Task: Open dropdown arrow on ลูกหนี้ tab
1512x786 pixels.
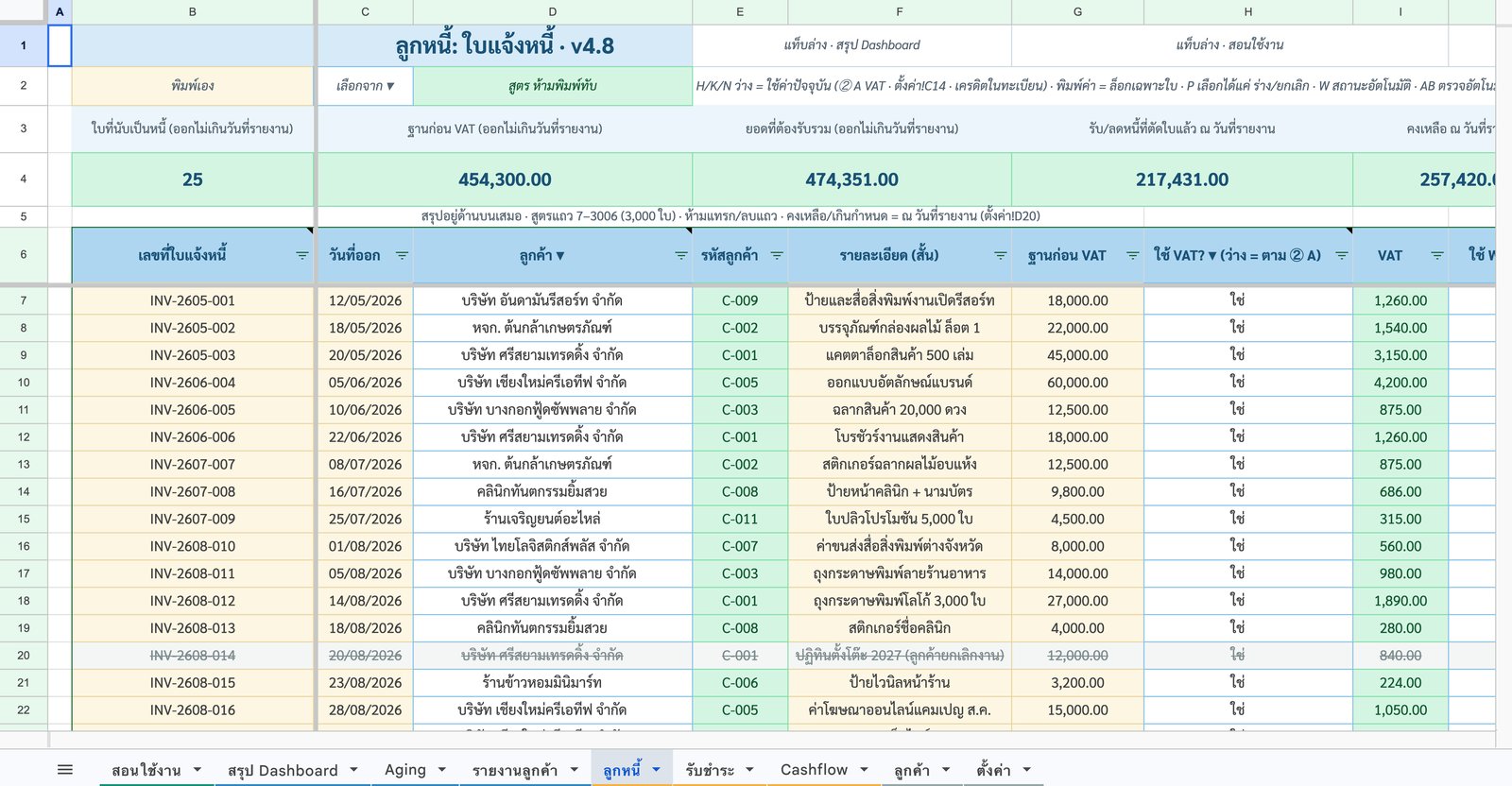Action: pos(656,770)
